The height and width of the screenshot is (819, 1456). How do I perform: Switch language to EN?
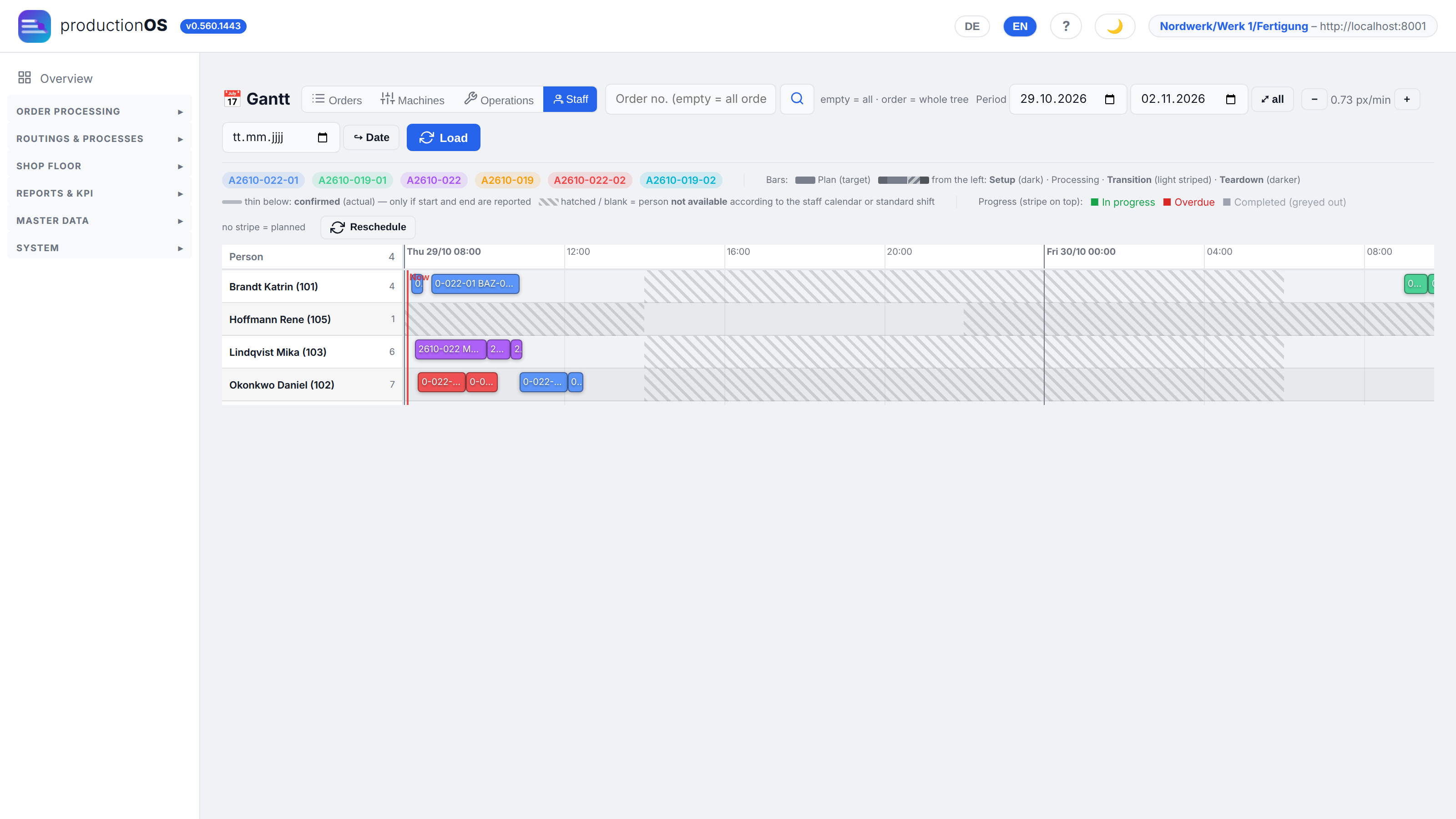[x=1020, y=26]
